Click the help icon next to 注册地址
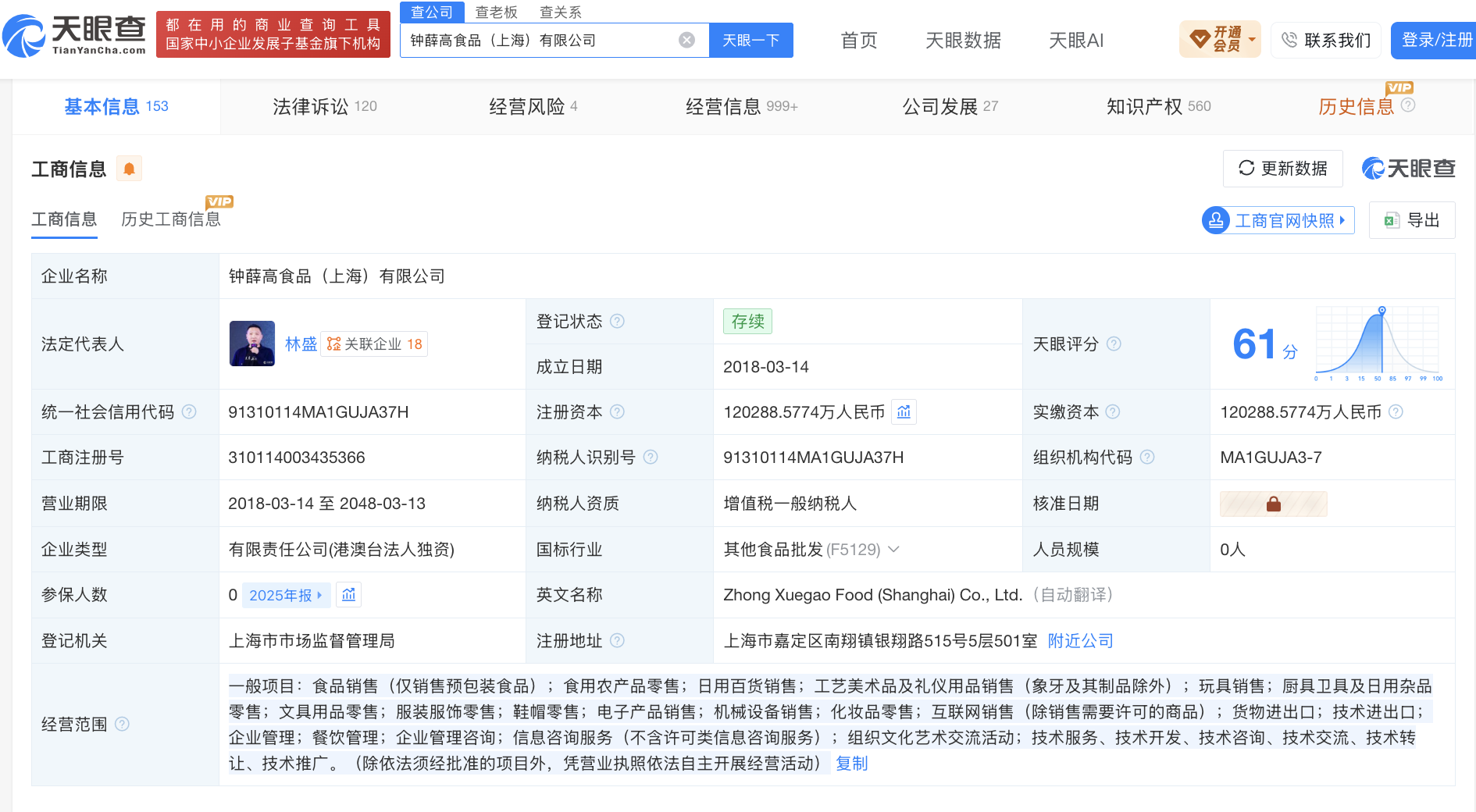The image size is (1476, 812). coord(617,640)
